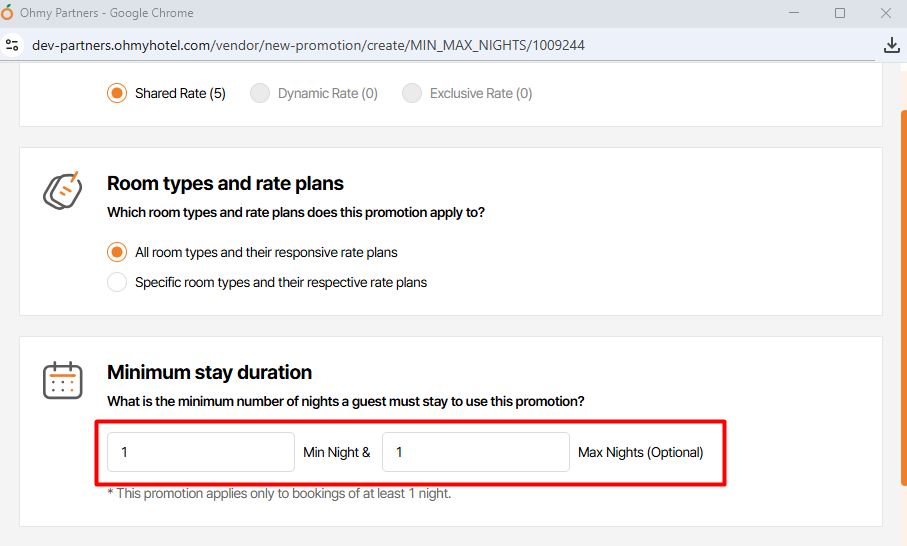This screenshot has height=546, width=907.
Task: Open site information icon beside the URL
Action: pyautogui.click(x=12, y=45)
